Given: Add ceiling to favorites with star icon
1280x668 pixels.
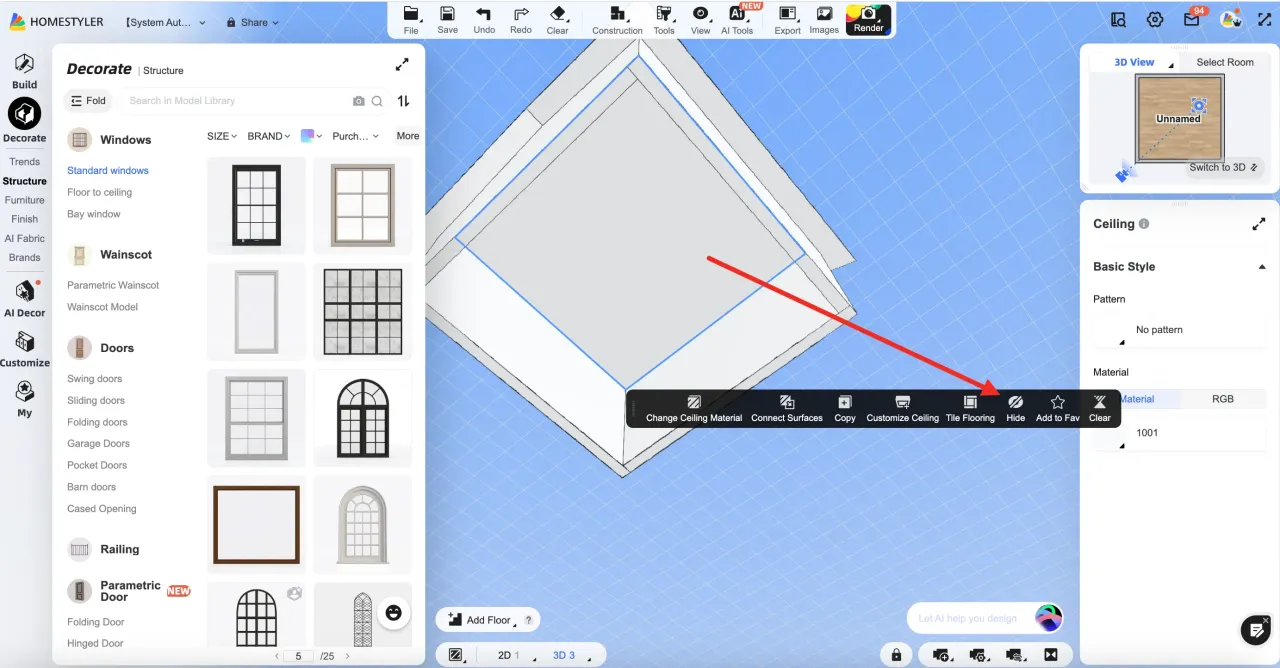Looking at the screenshot, I should (1057, 402).
